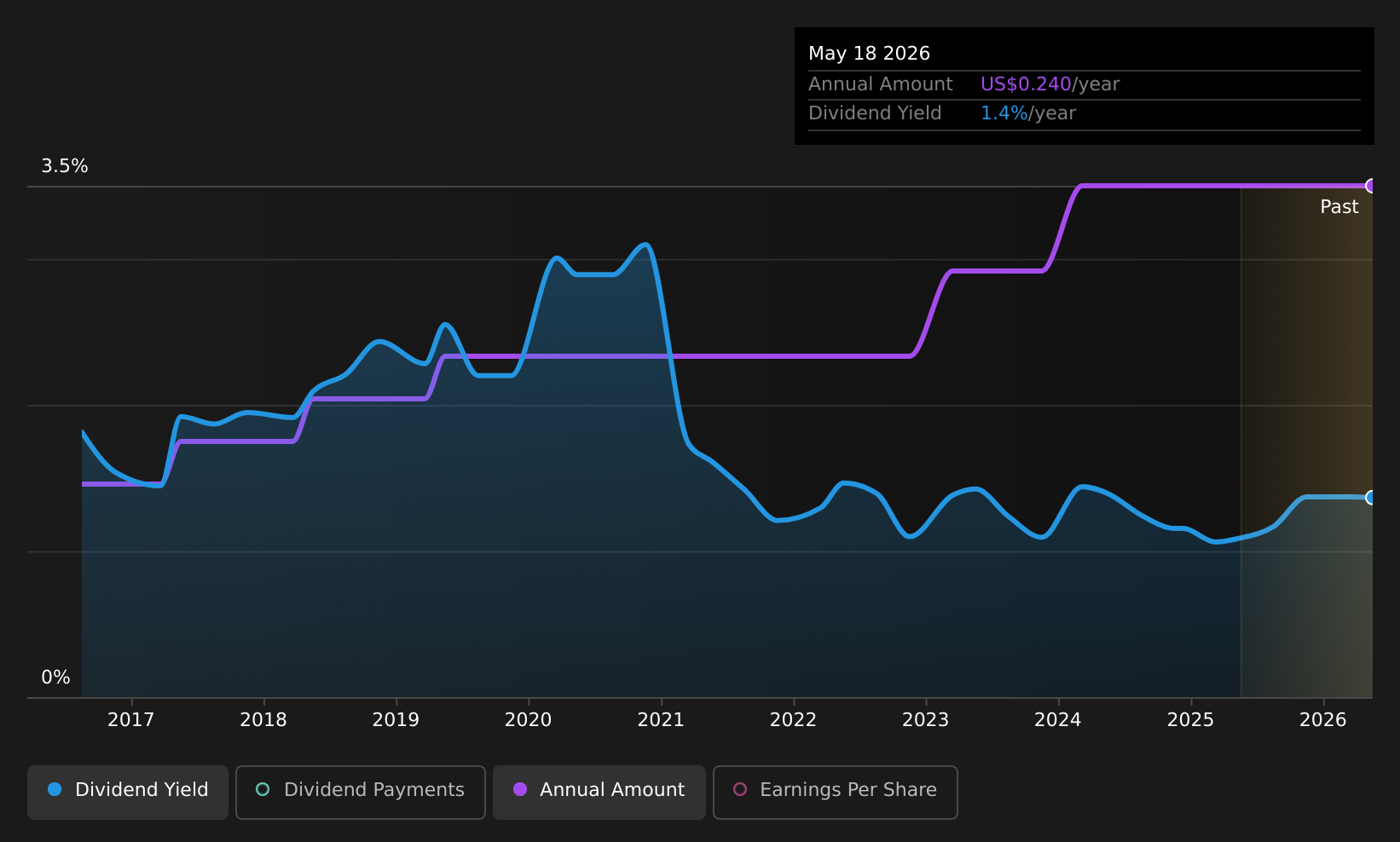Click the 2025 x-axis label
The width and height of the screenshot is (1400, 842).
click(1190, 720)
